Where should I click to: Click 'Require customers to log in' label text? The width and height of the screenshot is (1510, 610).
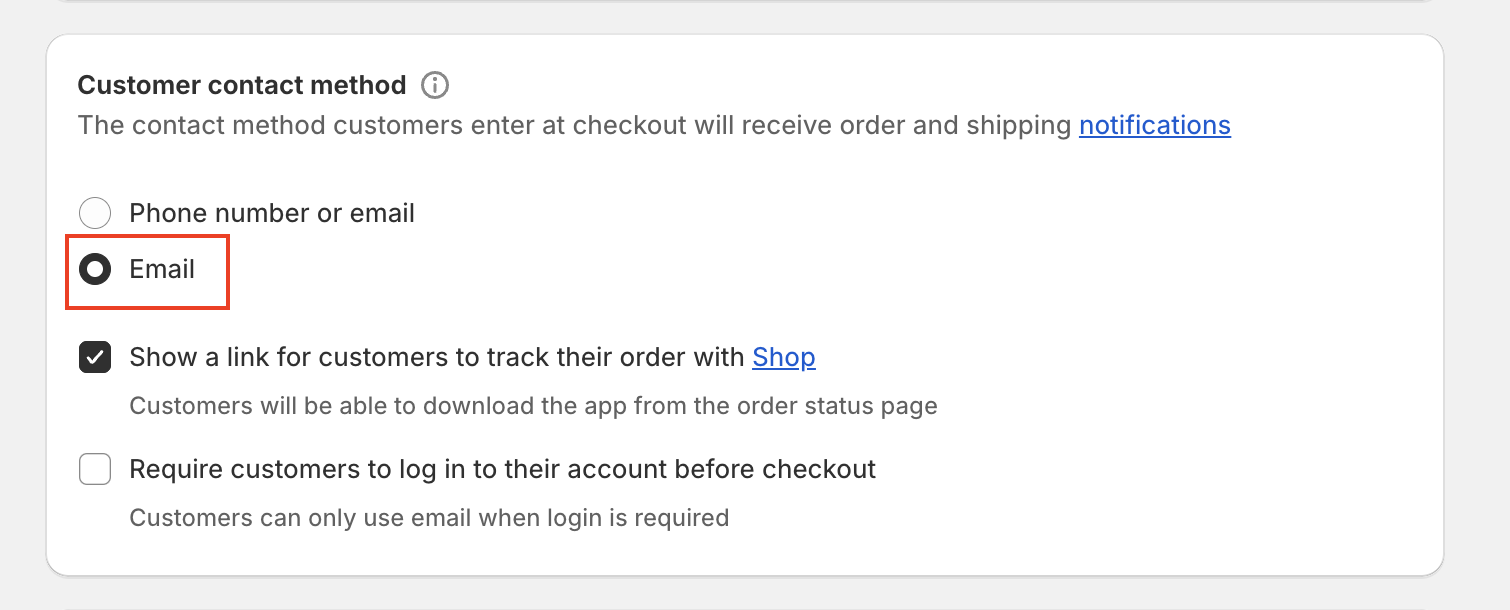click(503, 469)
